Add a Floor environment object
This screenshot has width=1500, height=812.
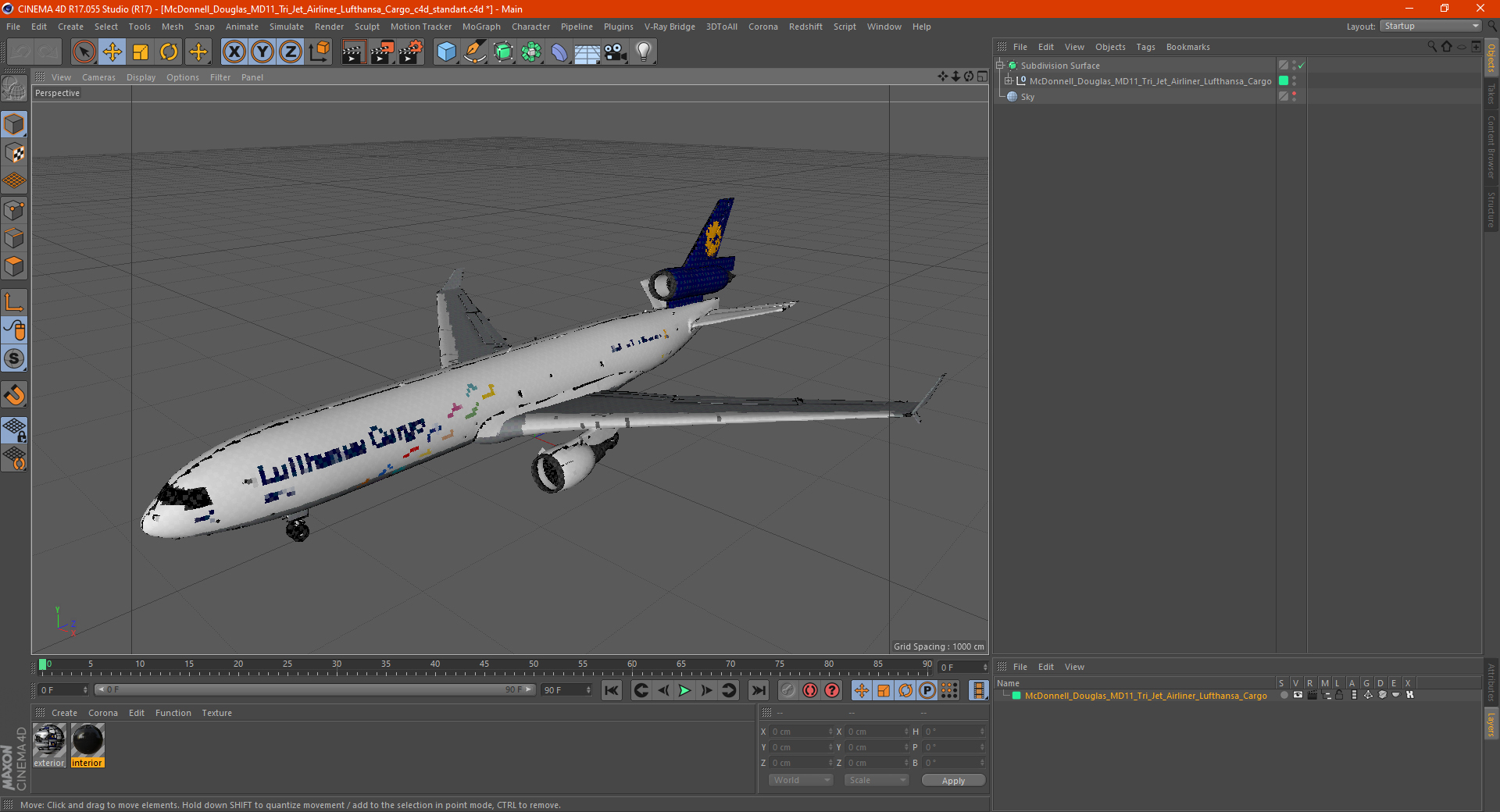tap(587, 52)
